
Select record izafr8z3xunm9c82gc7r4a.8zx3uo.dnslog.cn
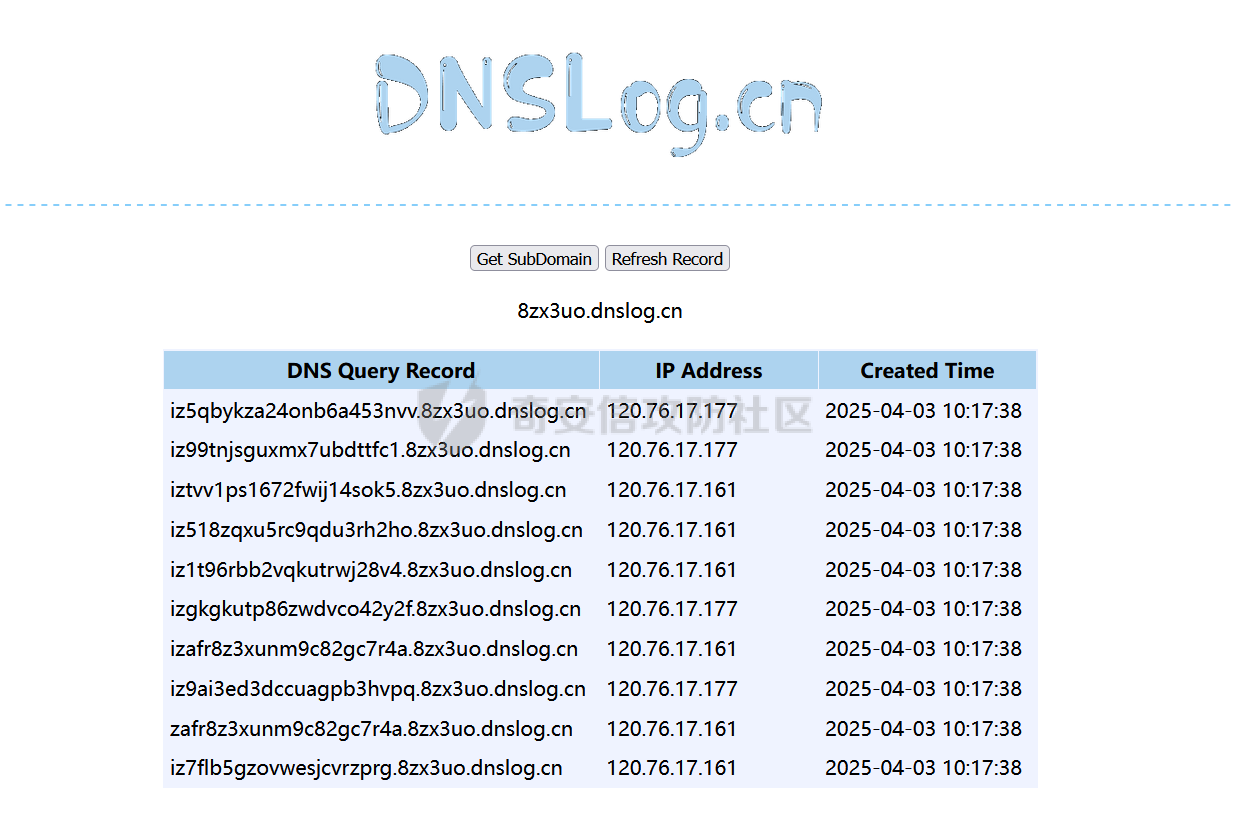coord(374,649)
